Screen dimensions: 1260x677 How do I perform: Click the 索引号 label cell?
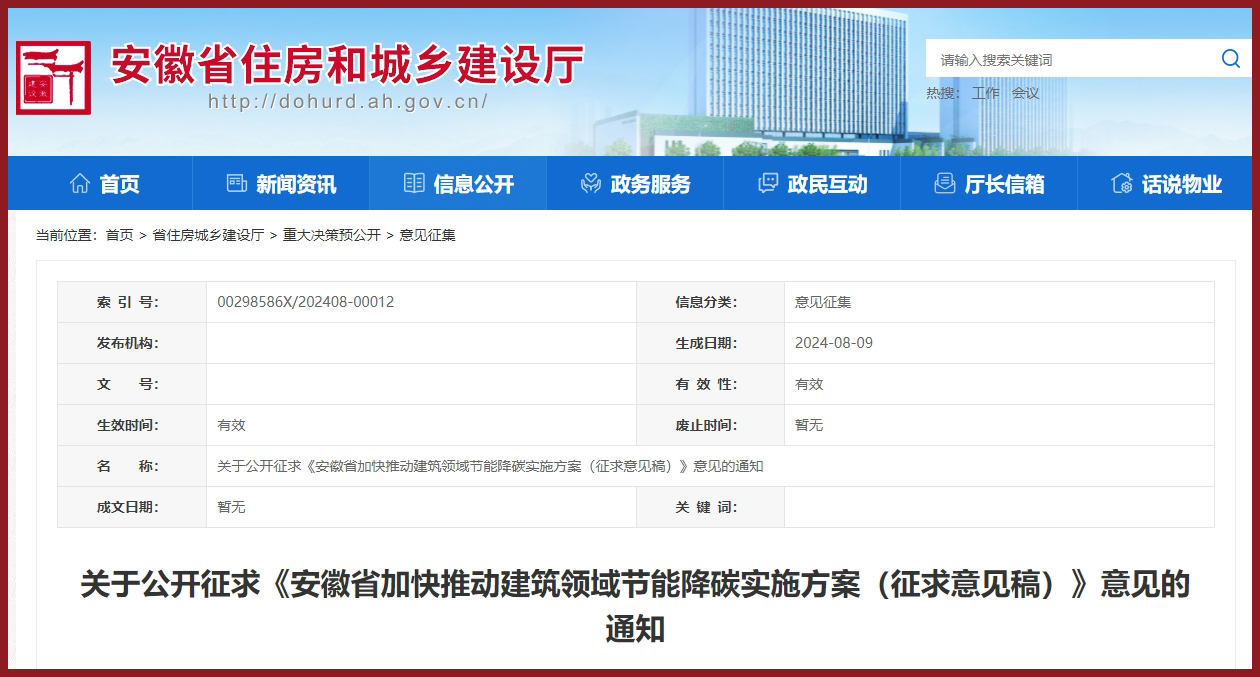(x=132, y=302)
